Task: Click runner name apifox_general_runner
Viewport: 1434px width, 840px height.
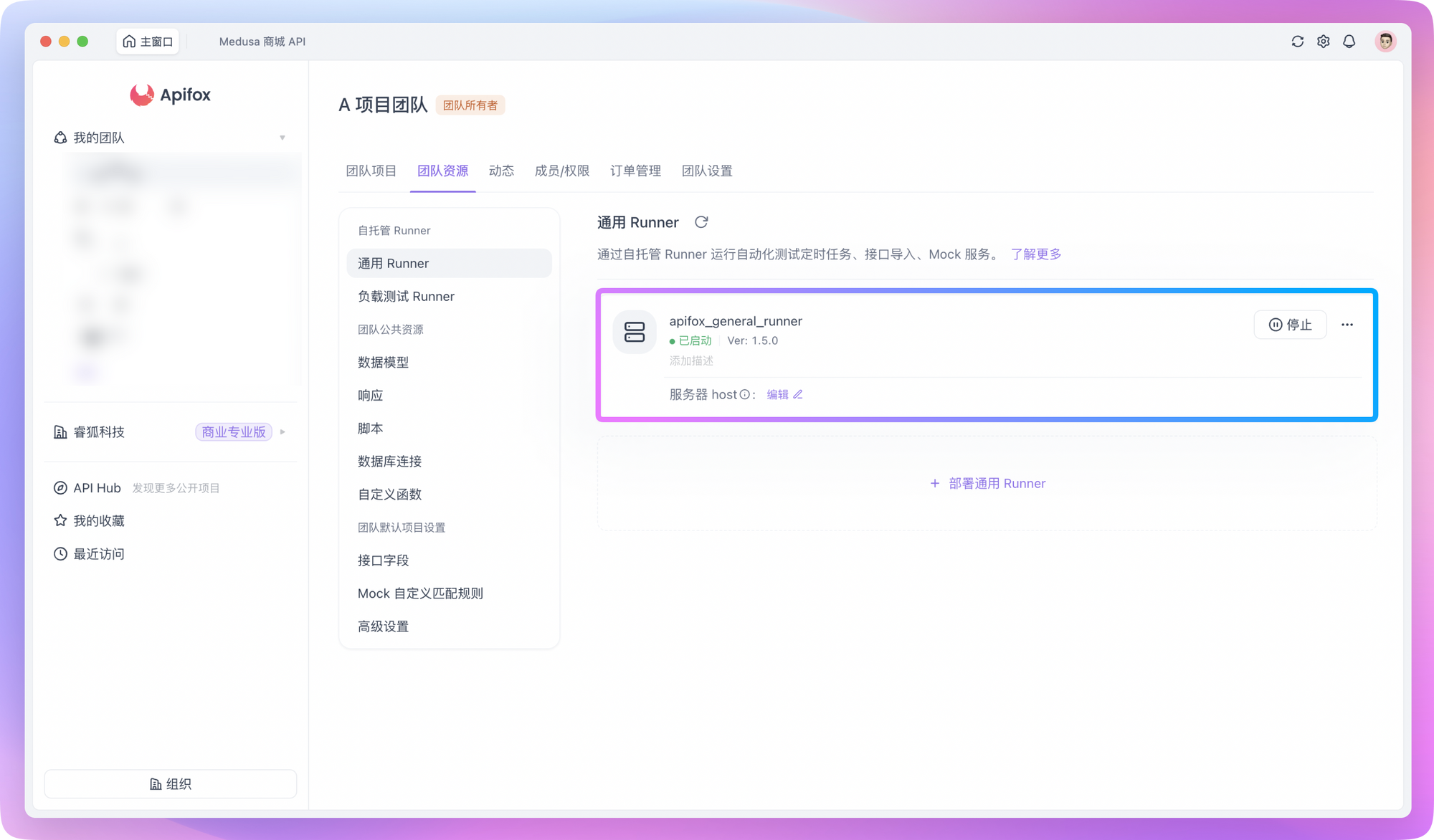Action: pos(736,321)
